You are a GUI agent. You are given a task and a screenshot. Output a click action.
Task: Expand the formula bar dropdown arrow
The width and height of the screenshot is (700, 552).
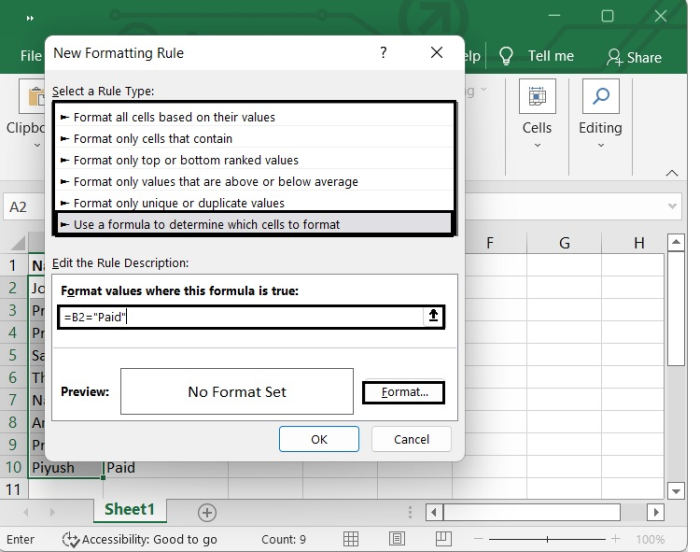pyautogui.click(x=673, y=206)
